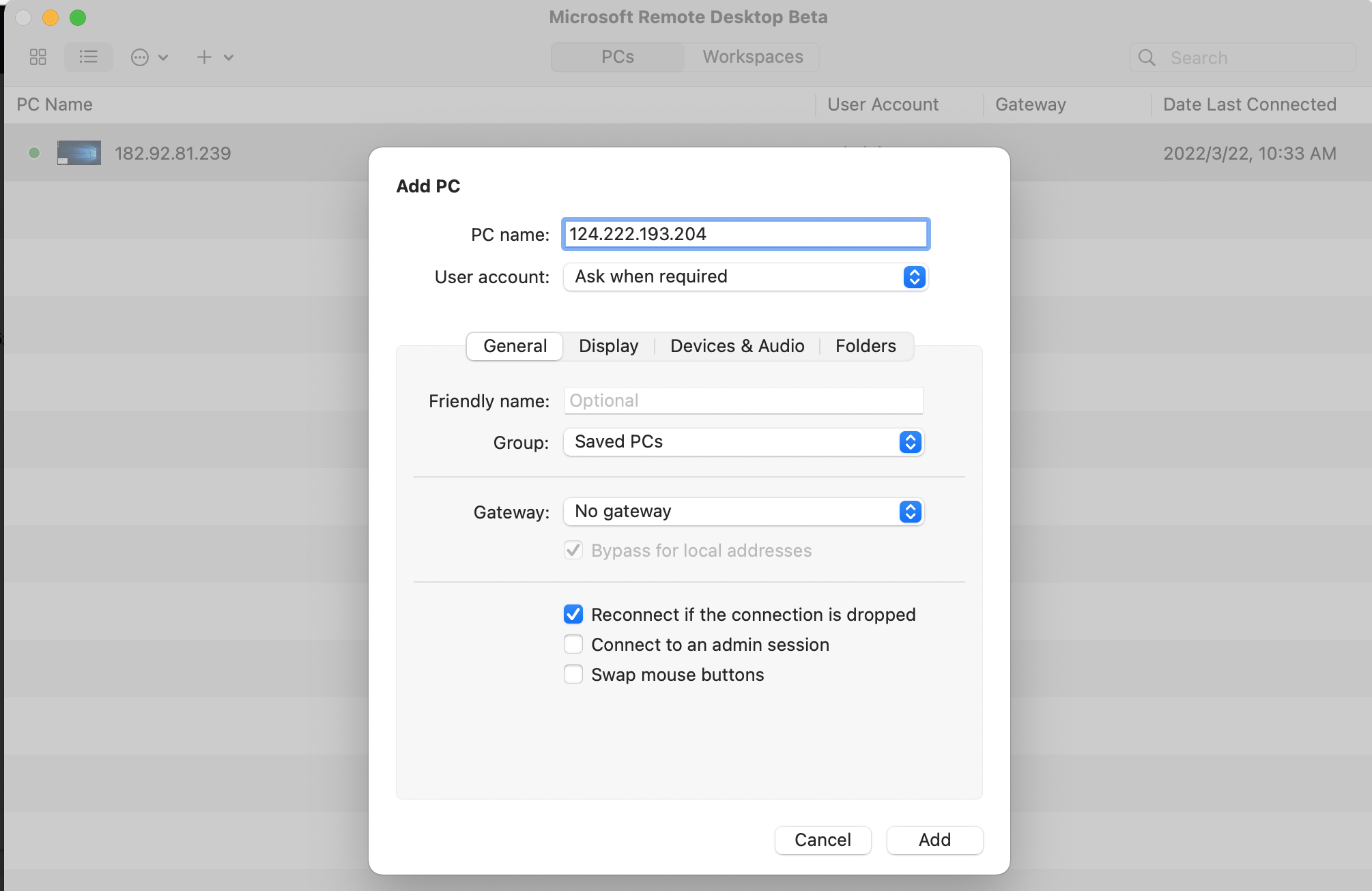Screen dimensions: 1372x891
Task: Click the 182.92.81.239 PC thumbnail
Action: 79,153
